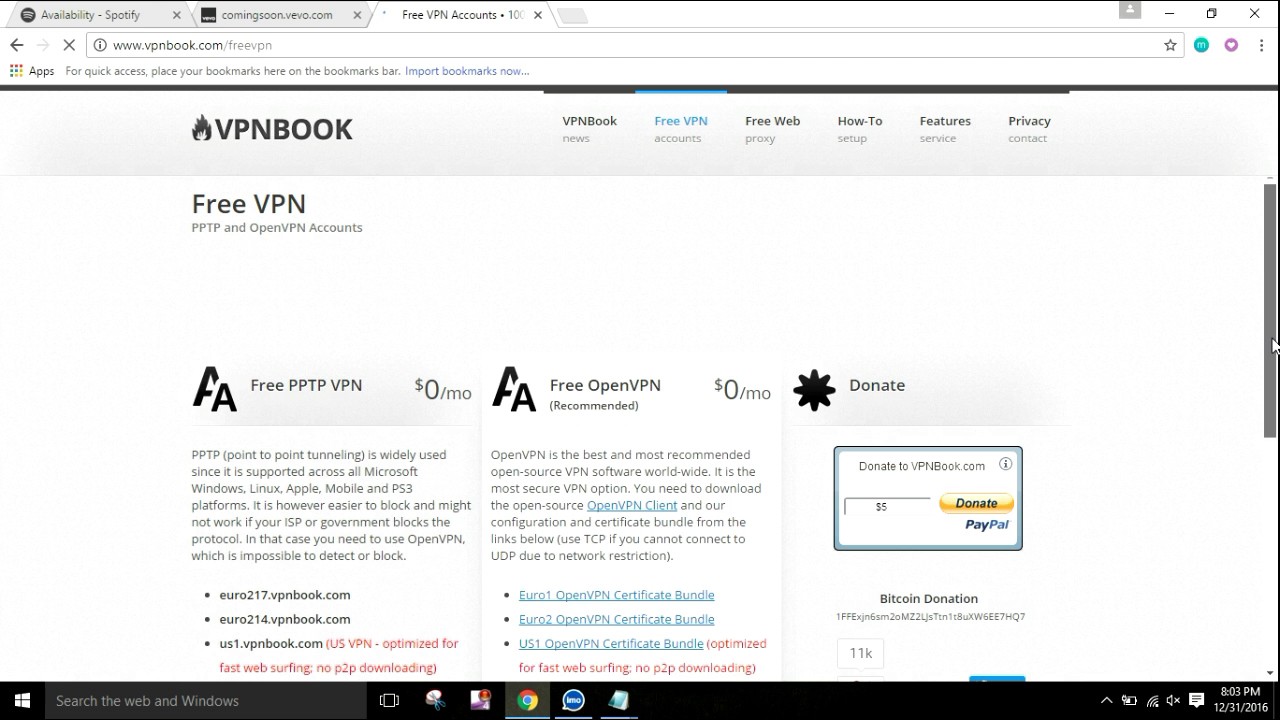Click the green 'm' extension icon
Screen dimensions: 1280x720
[x=1201, y=45]
